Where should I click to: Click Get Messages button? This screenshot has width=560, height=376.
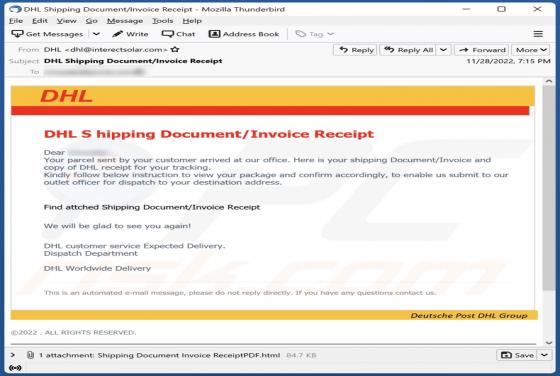point(47,34)
